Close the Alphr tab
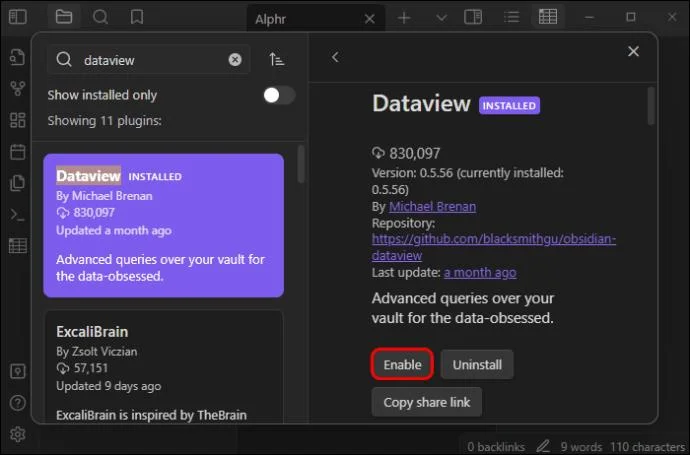Screen dimensions: 690x455 point(370,19)
